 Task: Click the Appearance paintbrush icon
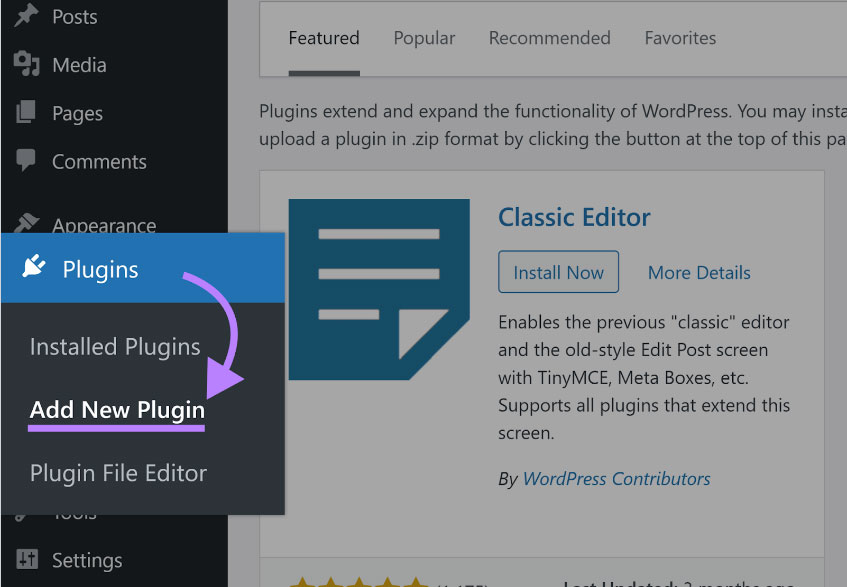pos(27,224)
